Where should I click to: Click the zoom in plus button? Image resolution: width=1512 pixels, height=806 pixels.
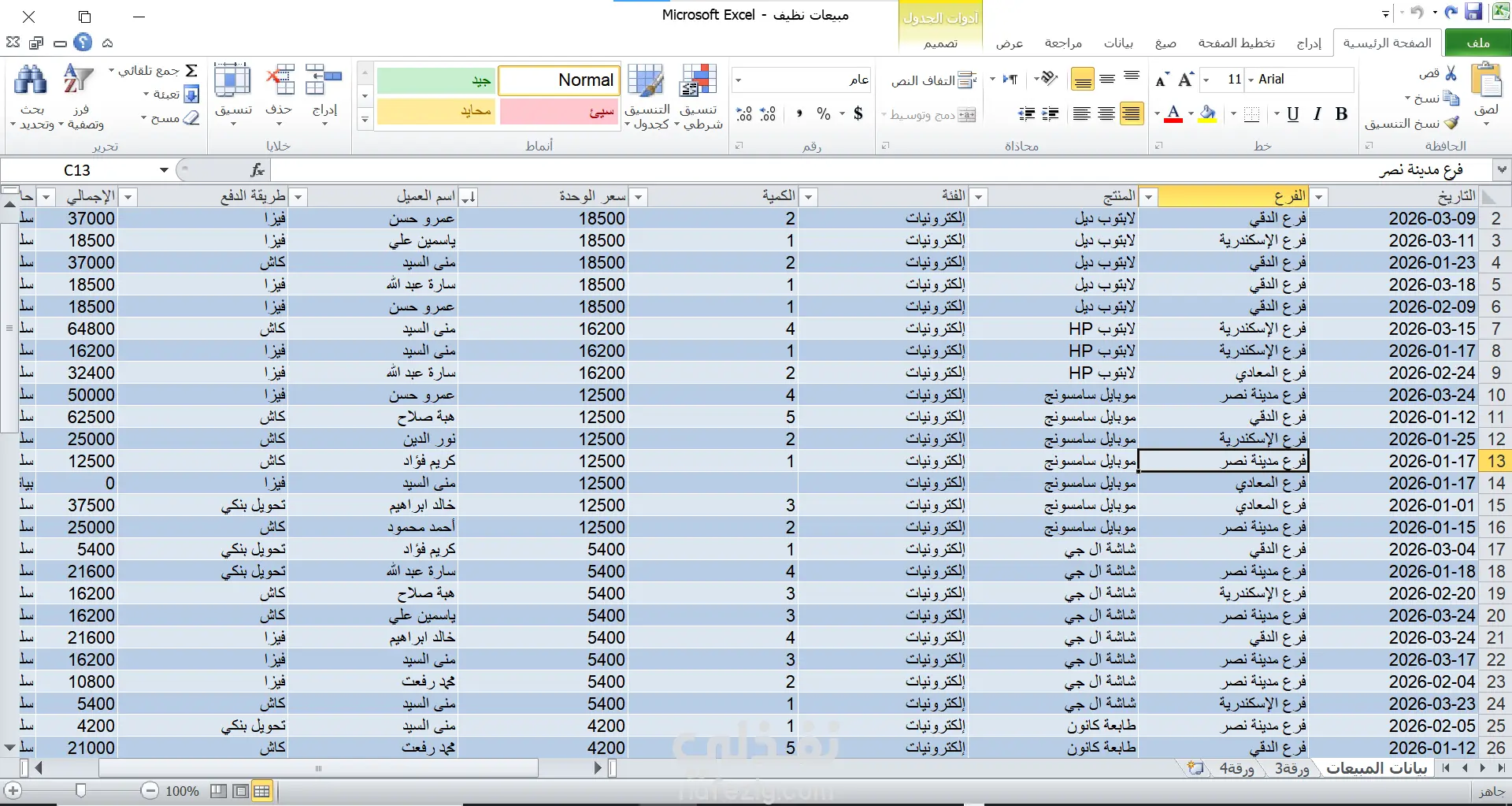[13, 790]
